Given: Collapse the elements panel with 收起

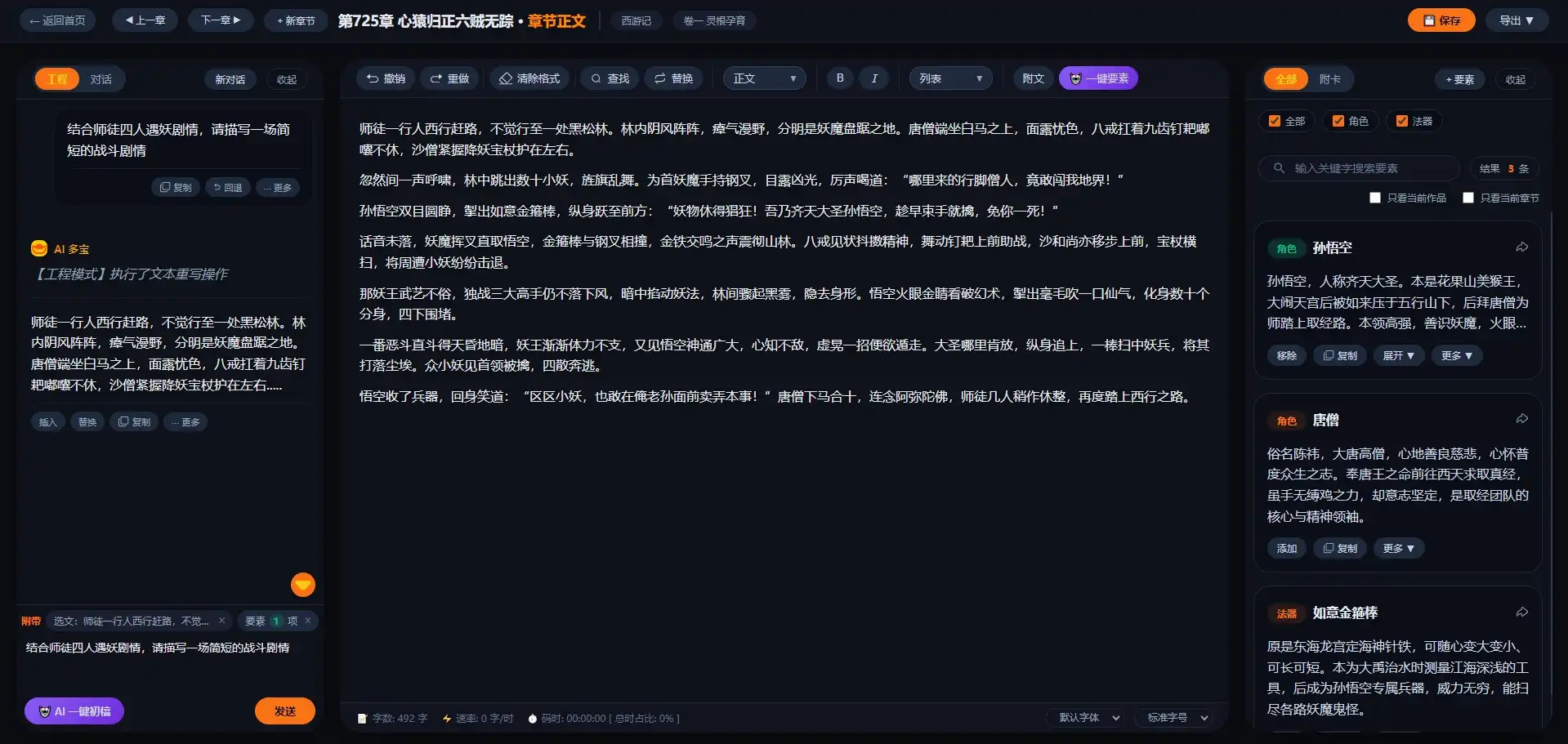Looking at the screenshot, I should click(1516, 79).
